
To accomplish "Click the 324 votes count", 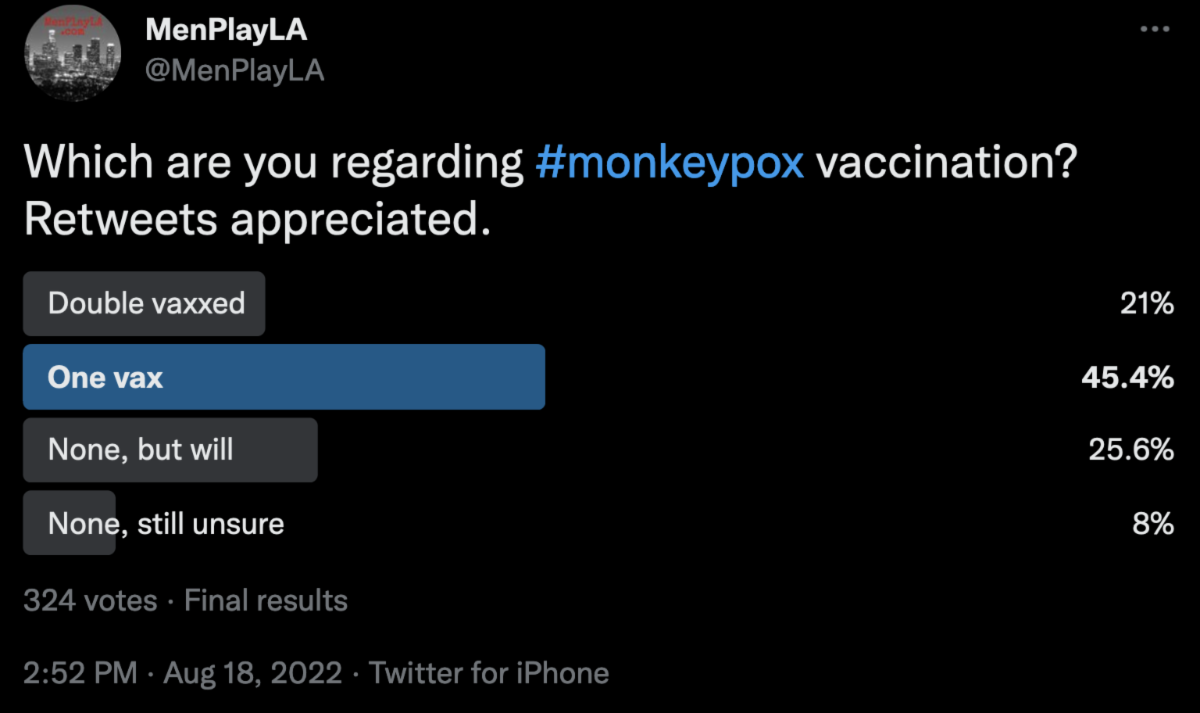I will [90, 600].
